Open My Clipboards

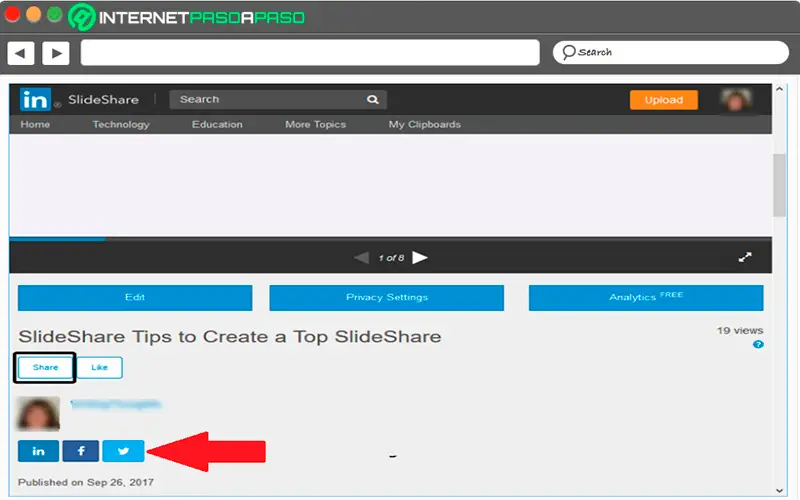(424, 124)
